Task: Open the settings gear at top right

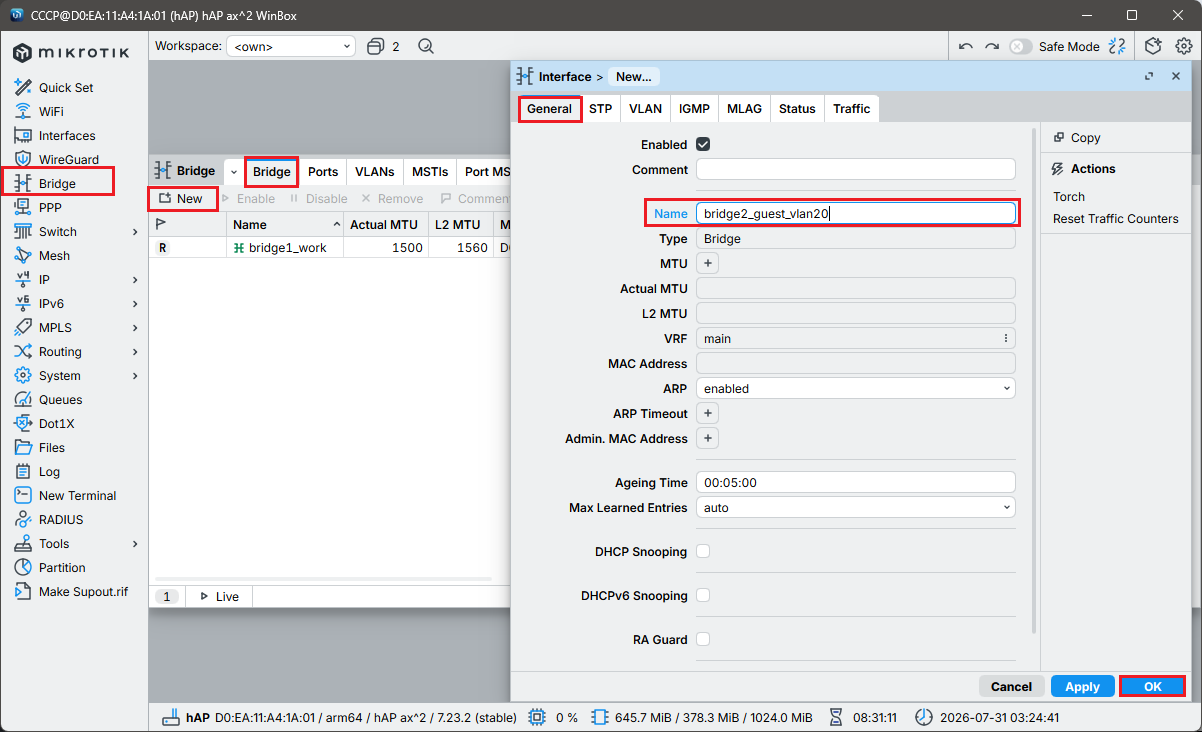Action: 1183,46
